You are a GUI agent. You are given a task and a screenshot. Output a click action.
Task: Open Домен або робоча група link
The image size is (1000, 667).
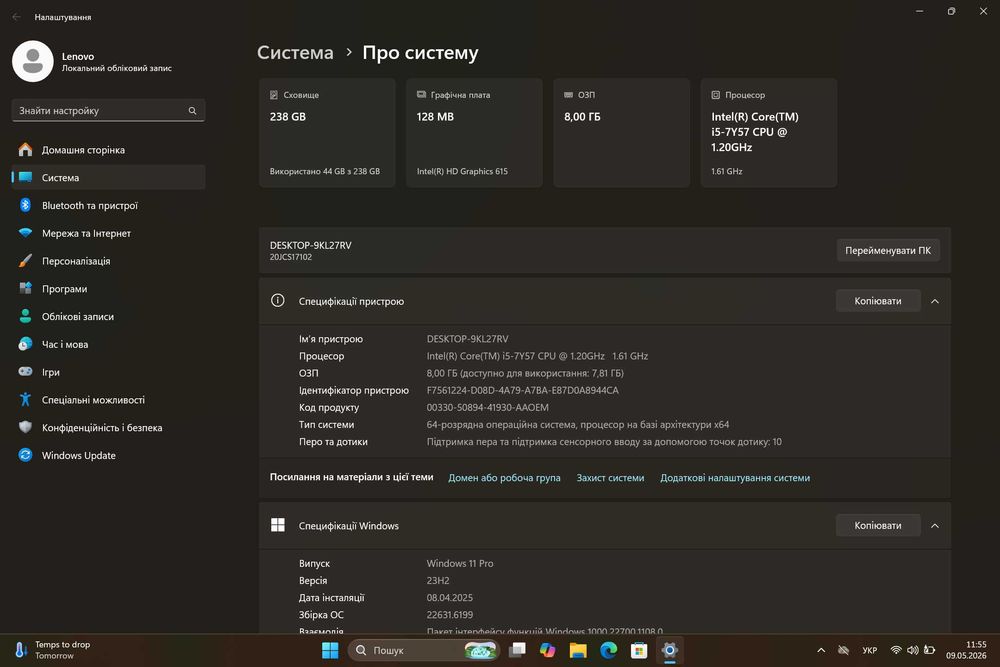tap(504, 478)
